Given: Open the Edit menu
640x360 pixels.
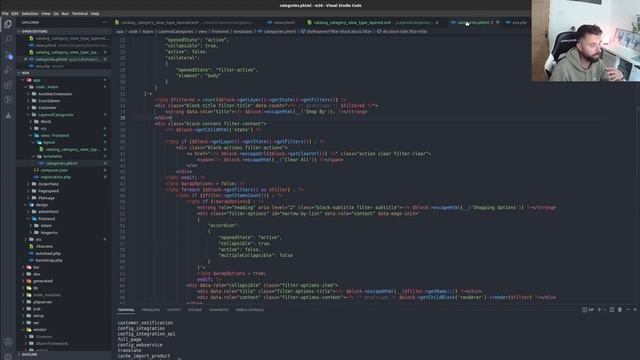Looking at the screenshot, I should [15, 13].
